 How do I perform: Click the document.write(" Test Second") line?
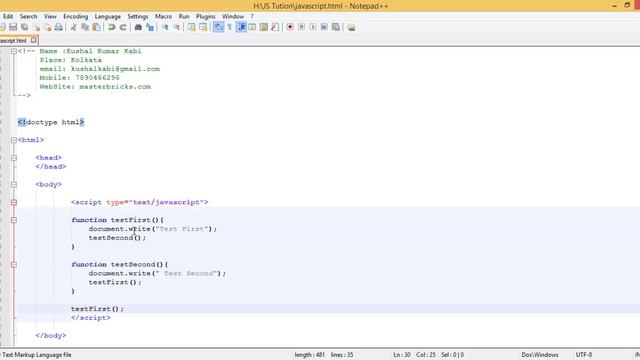(x=157, y=273)
